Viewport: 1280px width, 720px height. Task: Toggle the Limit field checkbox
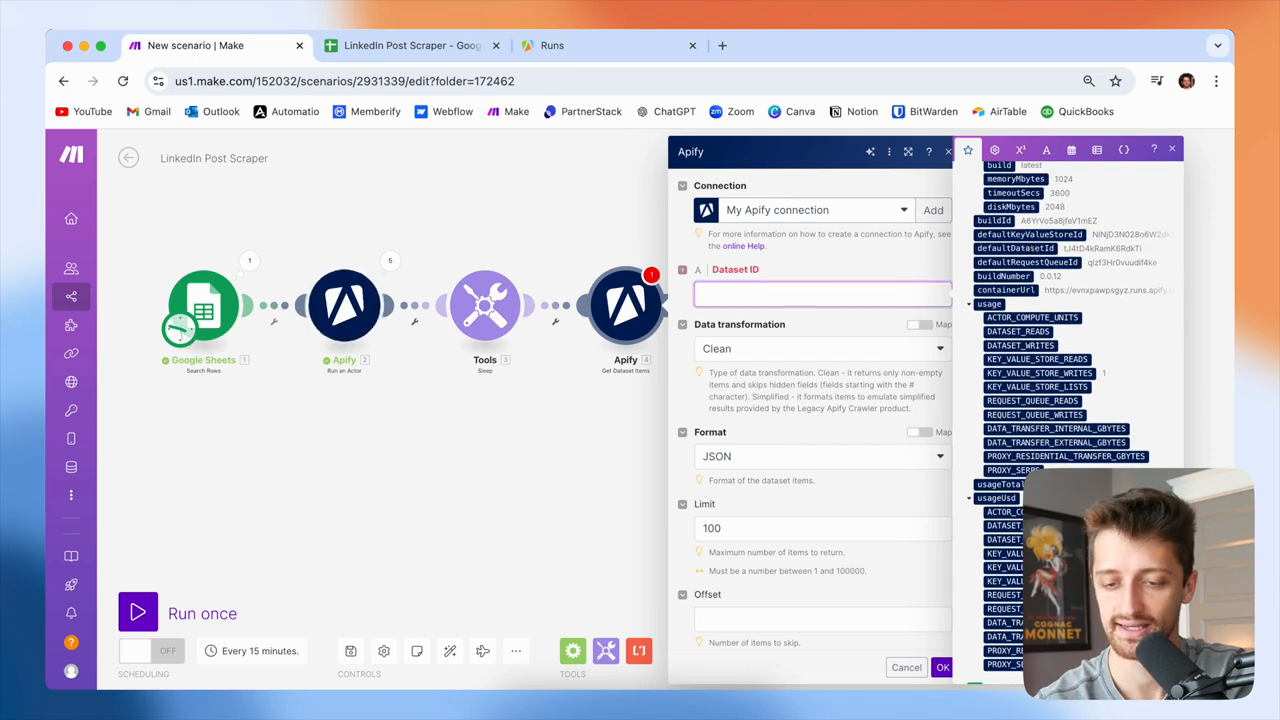click(x=683, y=504)
